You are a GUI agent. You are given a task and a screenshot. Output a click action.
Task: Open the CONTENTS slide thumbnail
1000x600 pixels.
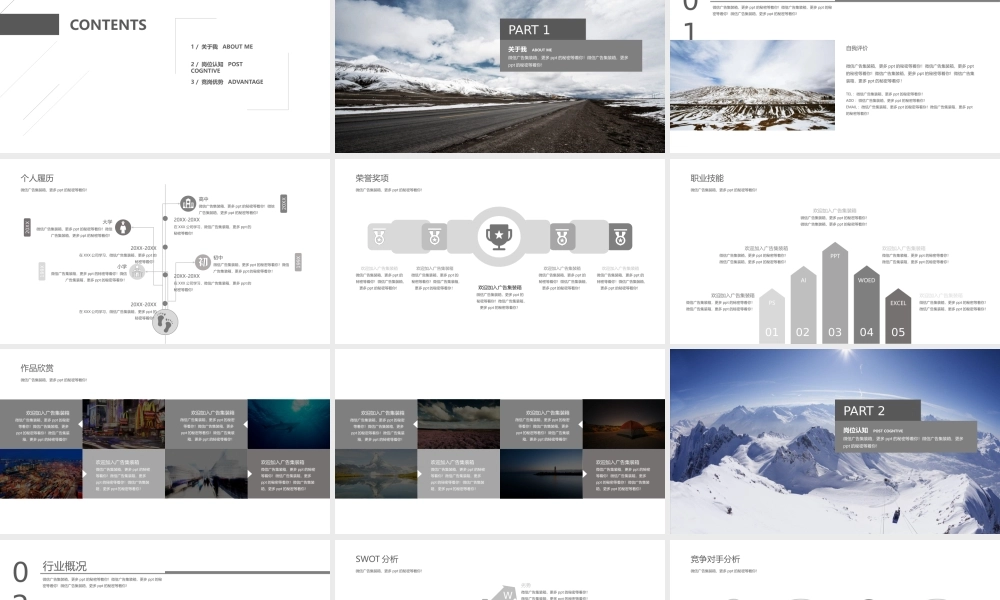[165, 75]
